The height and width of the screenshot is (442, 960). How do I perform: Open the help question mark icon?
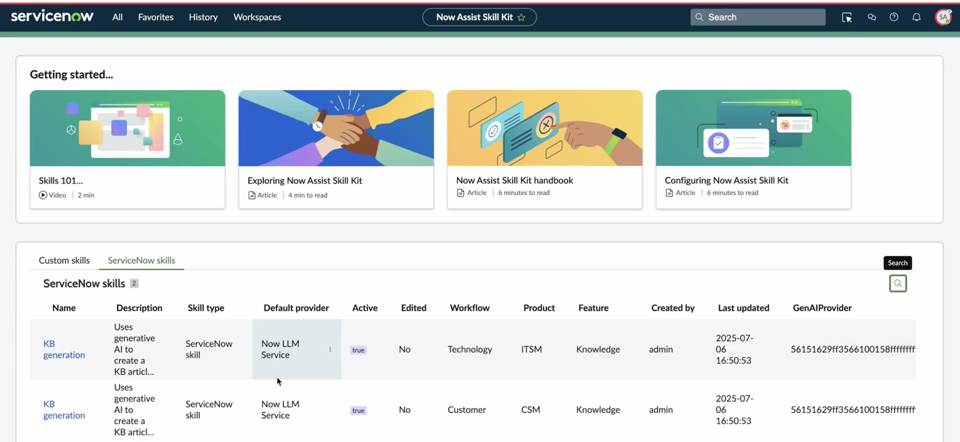click(894, 17)
